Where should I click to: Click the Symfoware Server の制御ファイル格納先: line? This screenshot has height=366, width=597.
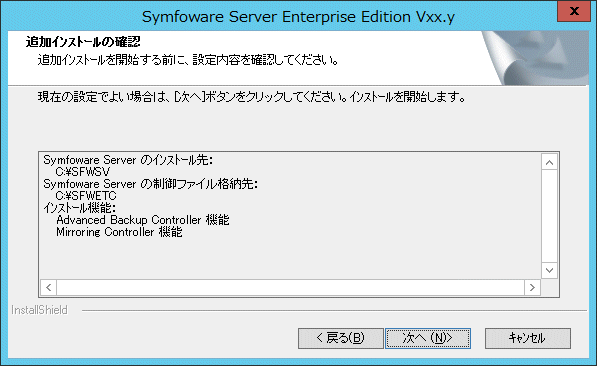tap(150, 184)
